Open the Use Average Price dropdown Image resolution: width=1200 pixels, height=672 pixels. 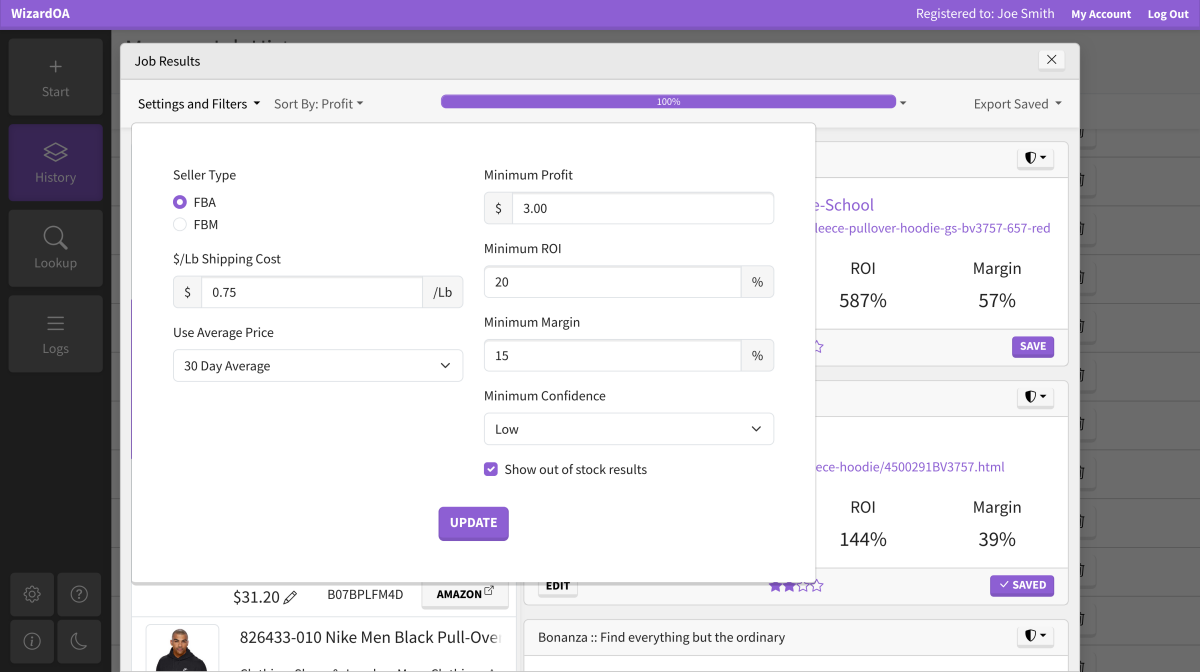pyautogui.click(x=318, y=366)
